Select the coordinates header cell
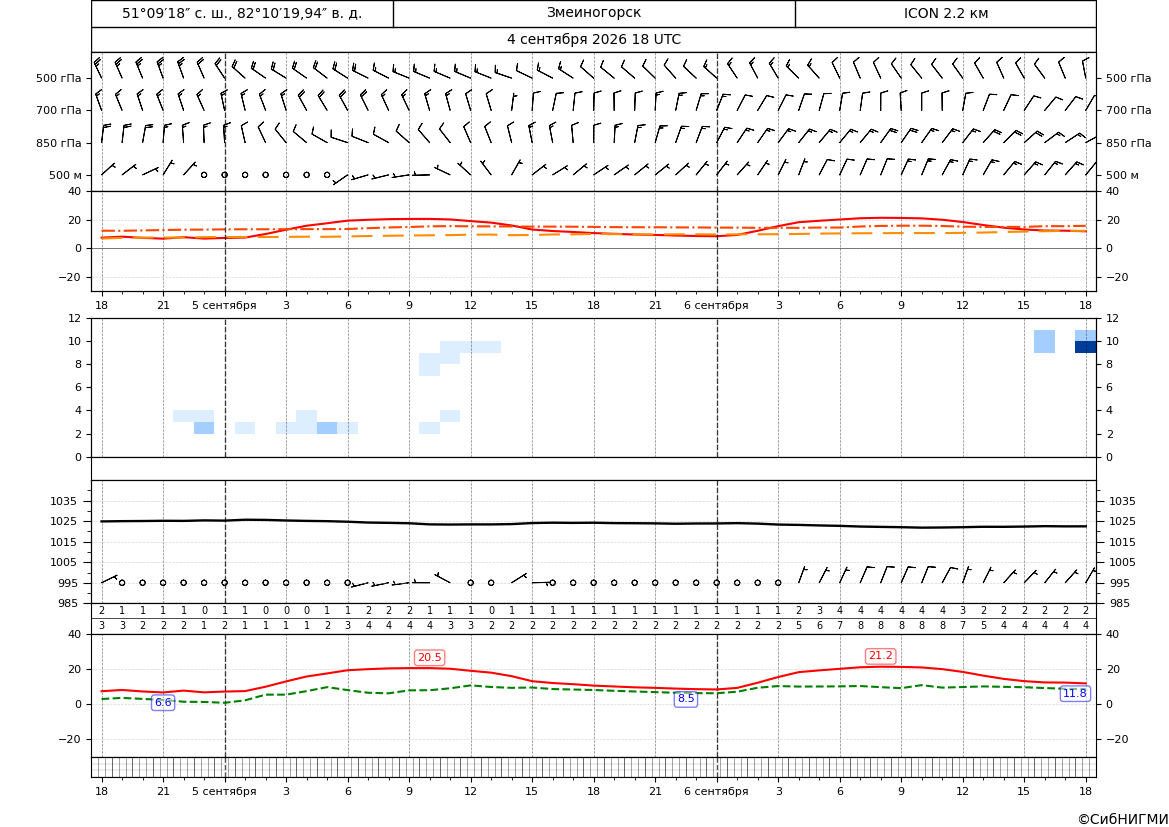1169x827 pixels. [242, 13]
